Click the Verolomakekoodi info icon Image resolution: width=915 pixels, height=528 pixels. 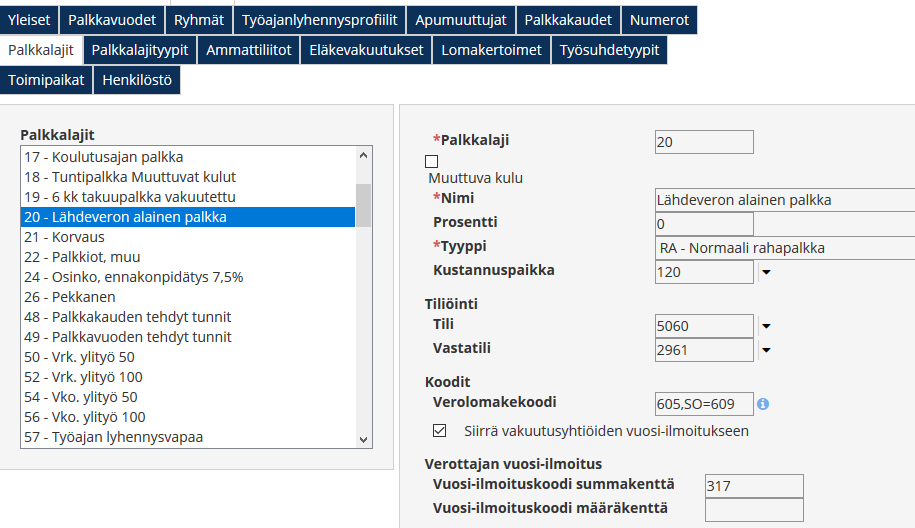(x=763, y=404)
